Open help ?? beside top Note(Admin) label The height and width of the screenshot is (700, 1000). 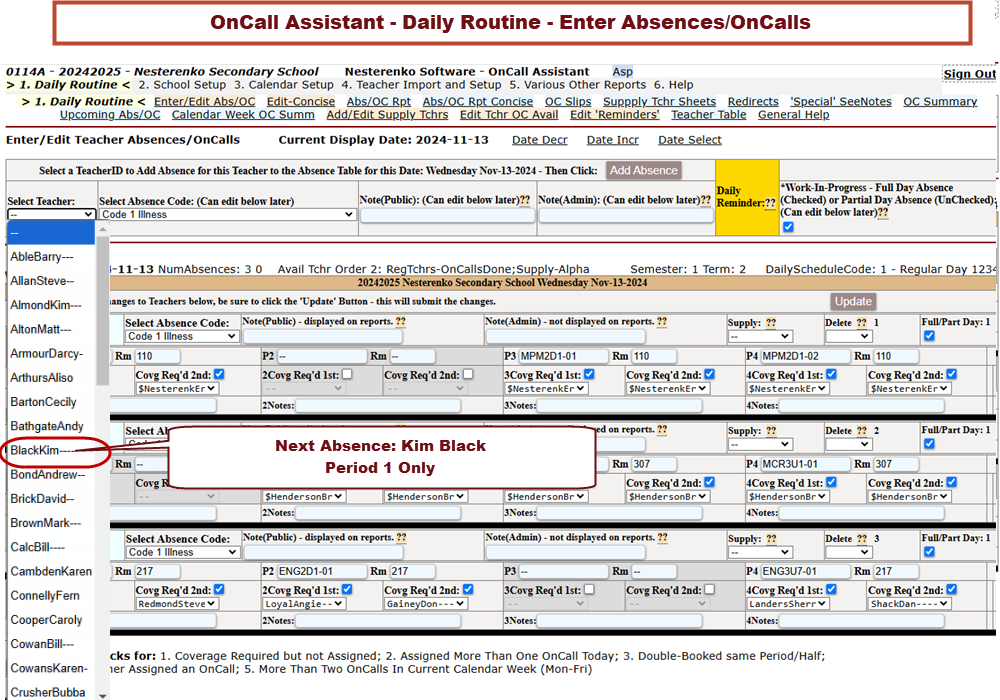708,200
